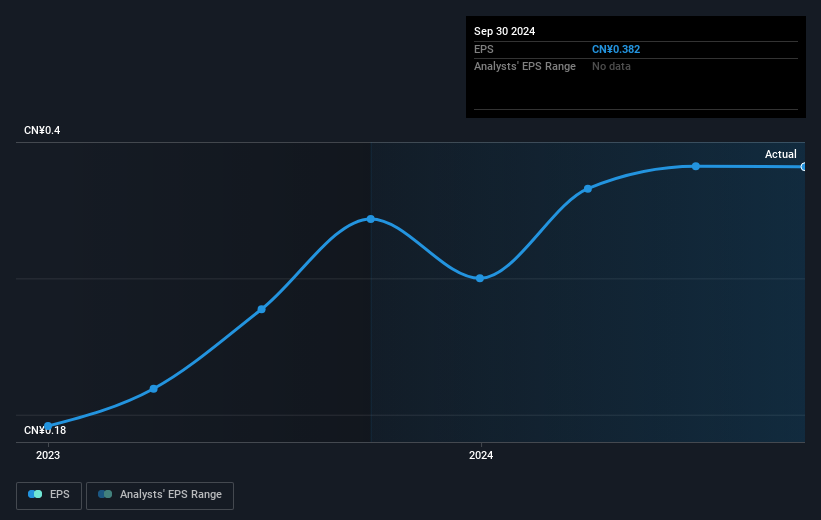Screen dimensions: 821x520
Task: Click the 'EPS' tooltip row label
Action: tap(484, 49)
